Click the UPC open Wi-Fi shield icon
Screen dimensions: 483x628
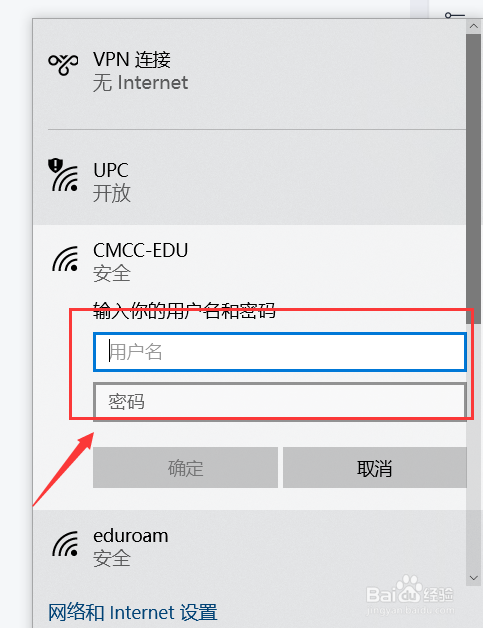tap(63, 175)
